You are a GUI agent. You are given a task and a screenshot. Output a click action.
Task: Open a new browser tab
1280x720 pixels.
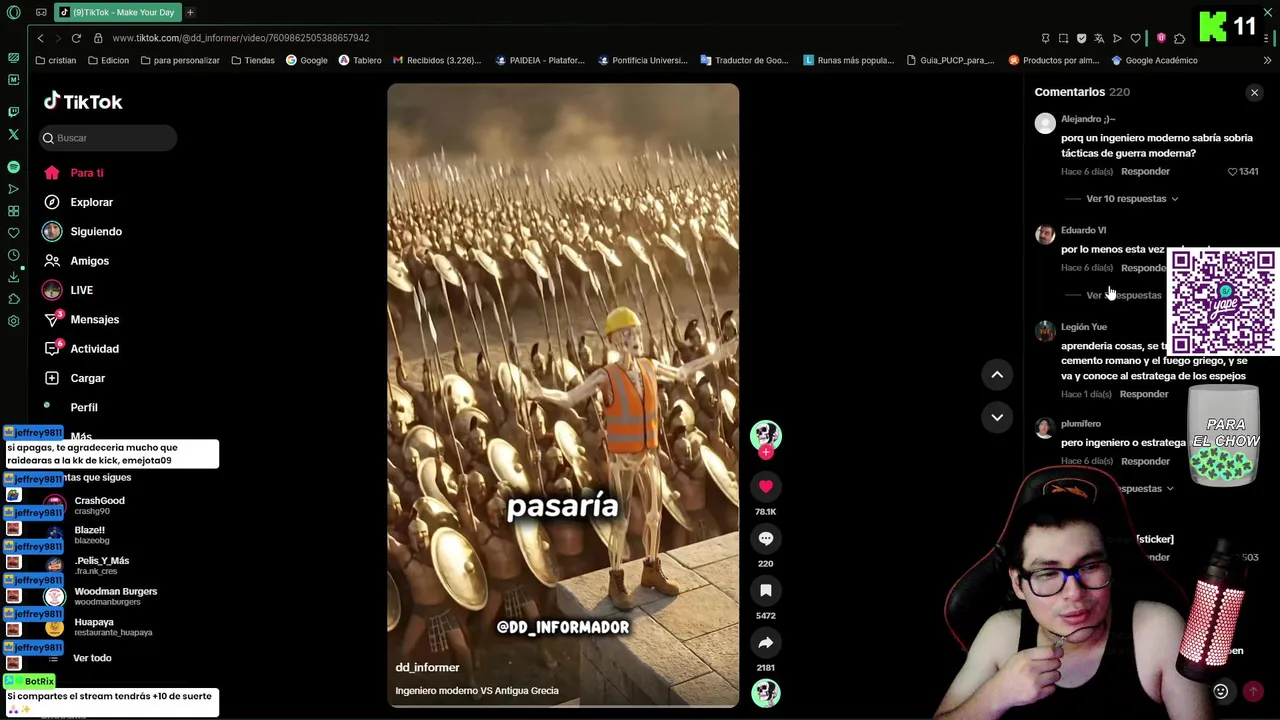[190, 12]
